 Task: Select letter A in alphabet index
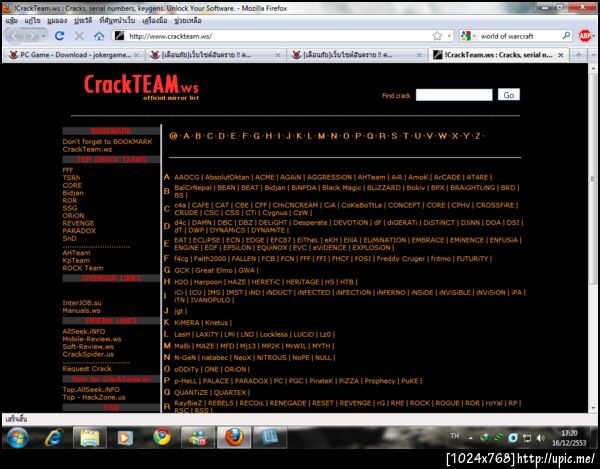[x=186, y=136]
